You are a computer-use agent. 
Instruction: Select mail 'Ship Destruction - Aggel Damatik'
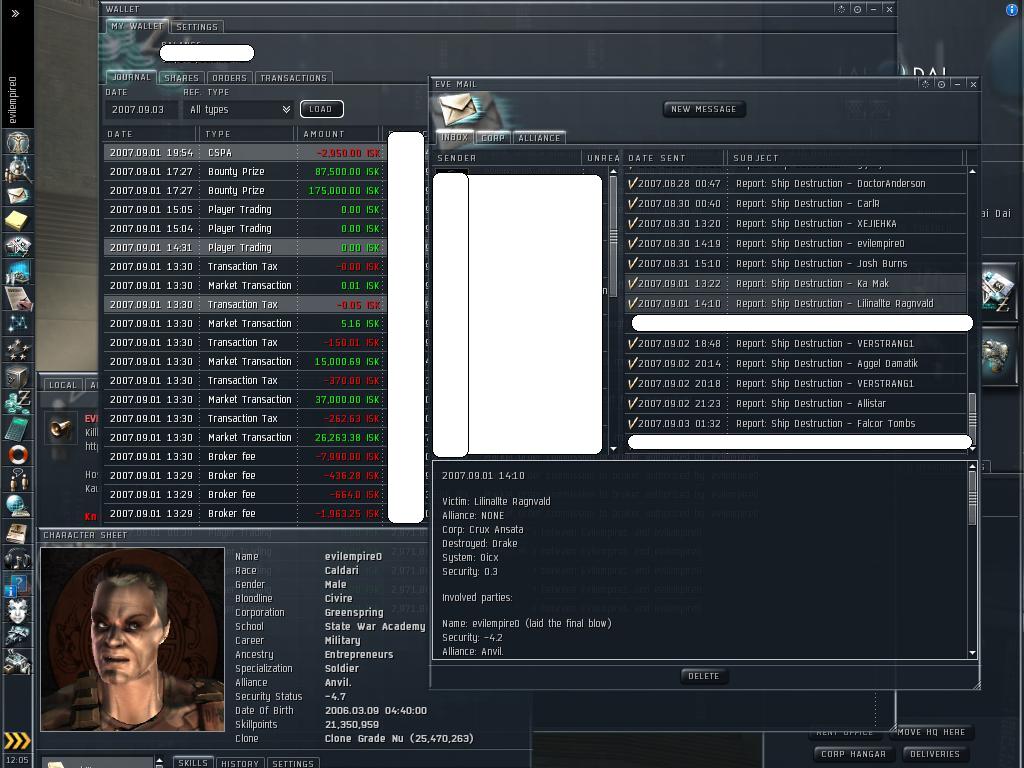click(x=795, y=364)
